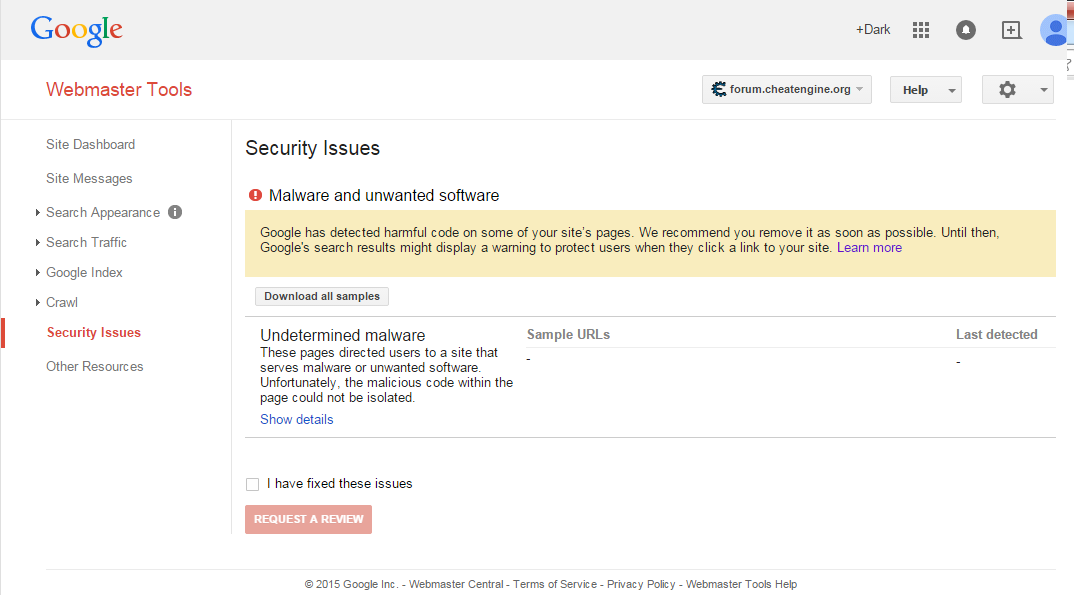The width and height of the screenshot is (1074, 595).
Task: Expand the Search Traffic section
Action: click(86, 242)
